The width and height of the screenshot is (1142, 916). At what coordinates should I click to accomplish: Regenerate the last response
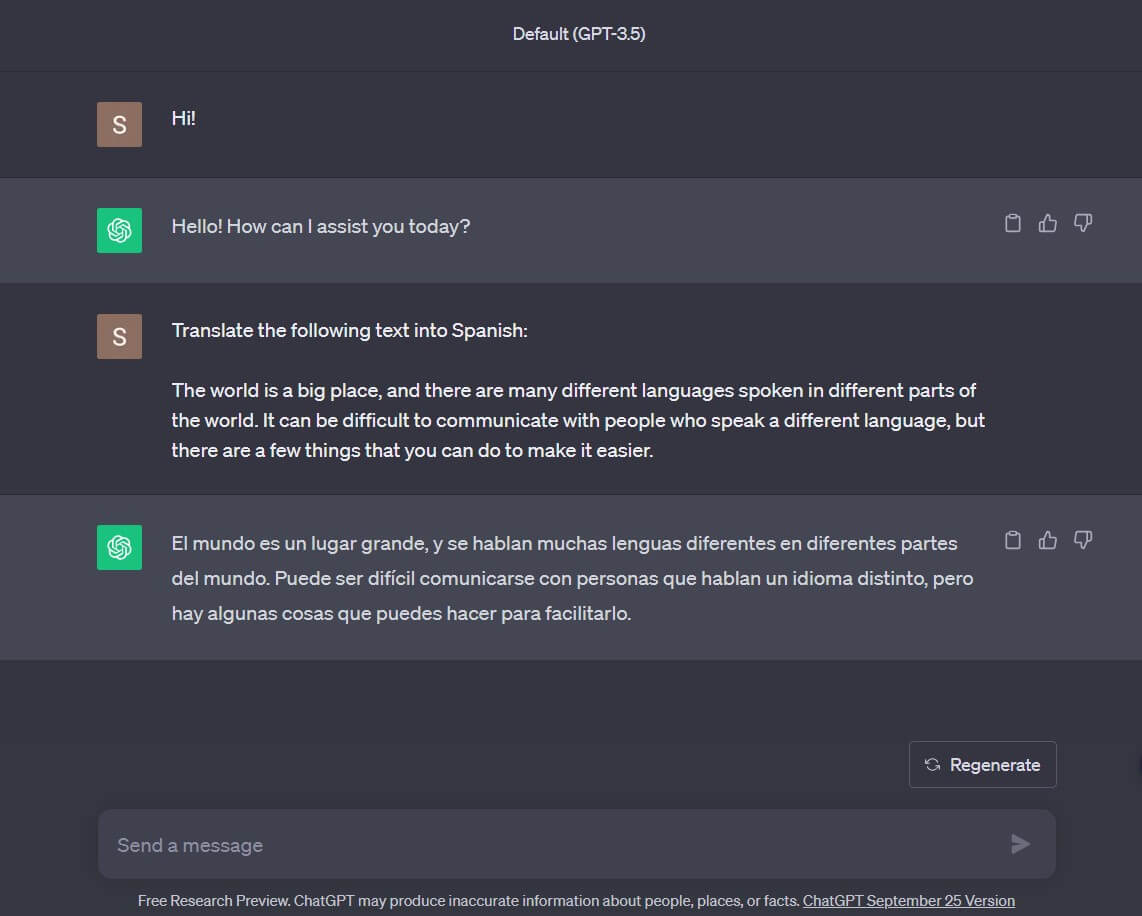coord(982,765)
